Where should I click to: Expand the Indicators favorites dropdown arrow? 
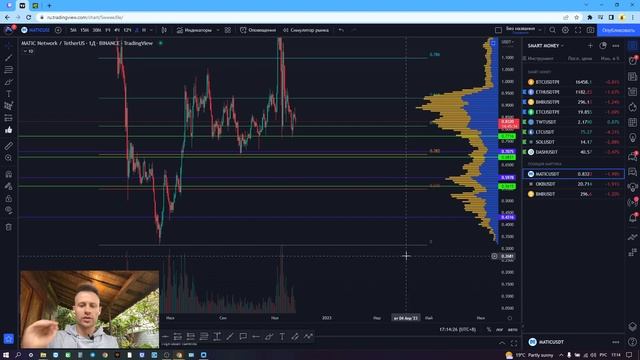pyautogui.click(x=218, y=30)
